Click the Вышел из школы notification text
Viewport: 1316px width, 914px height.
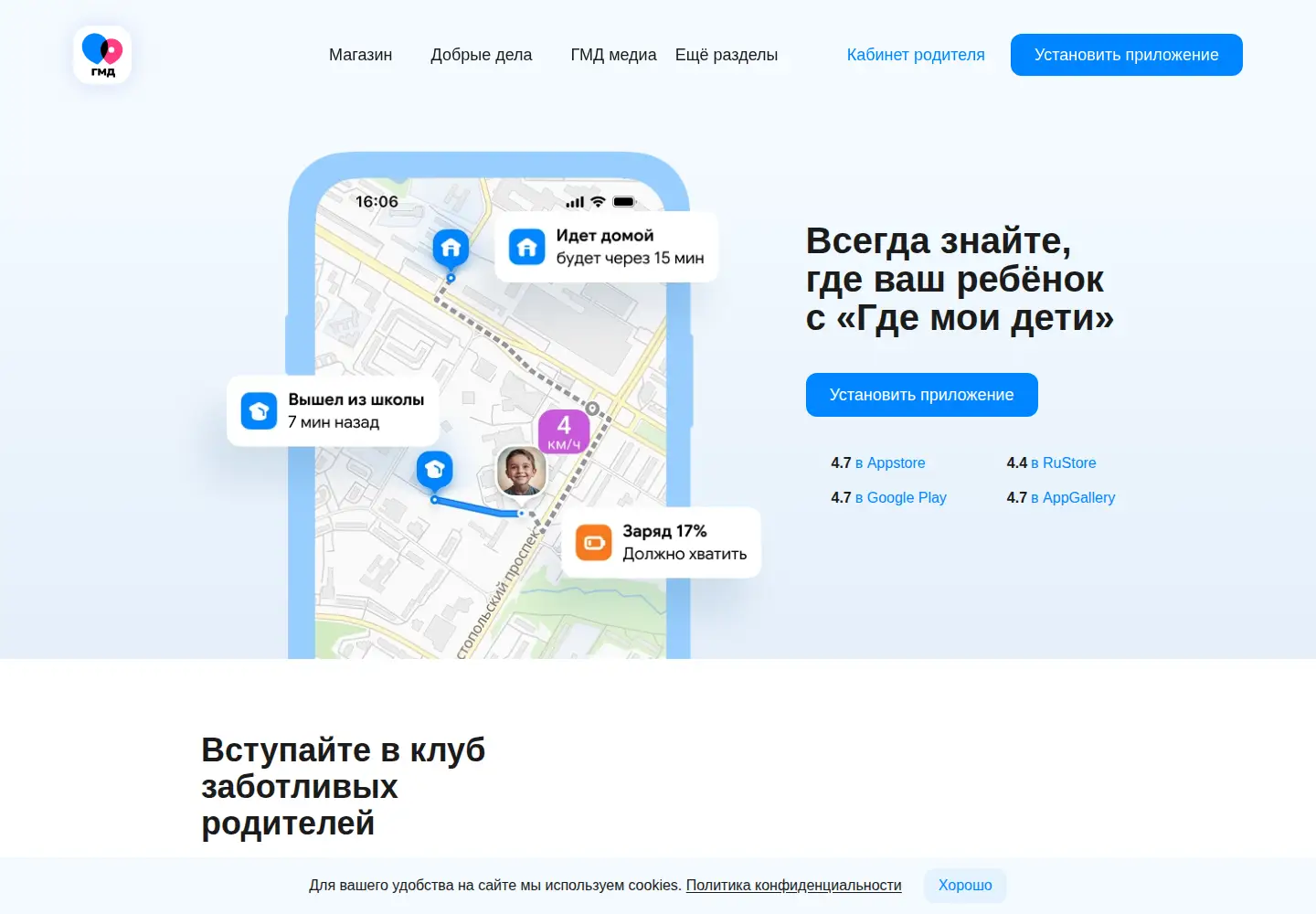coord(356,399)
